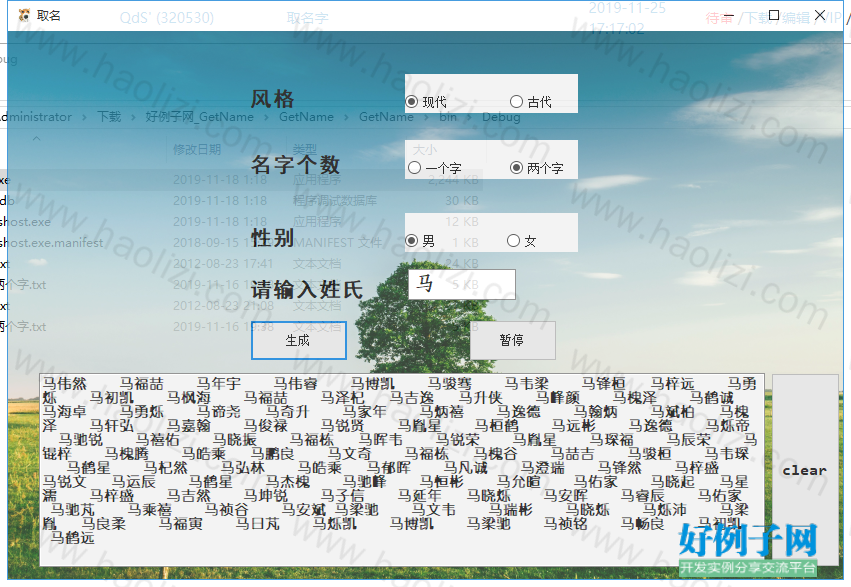This screenshot has width=851, height=587.
Task: Click the 生成 button
Action: [x=299, y=340]
